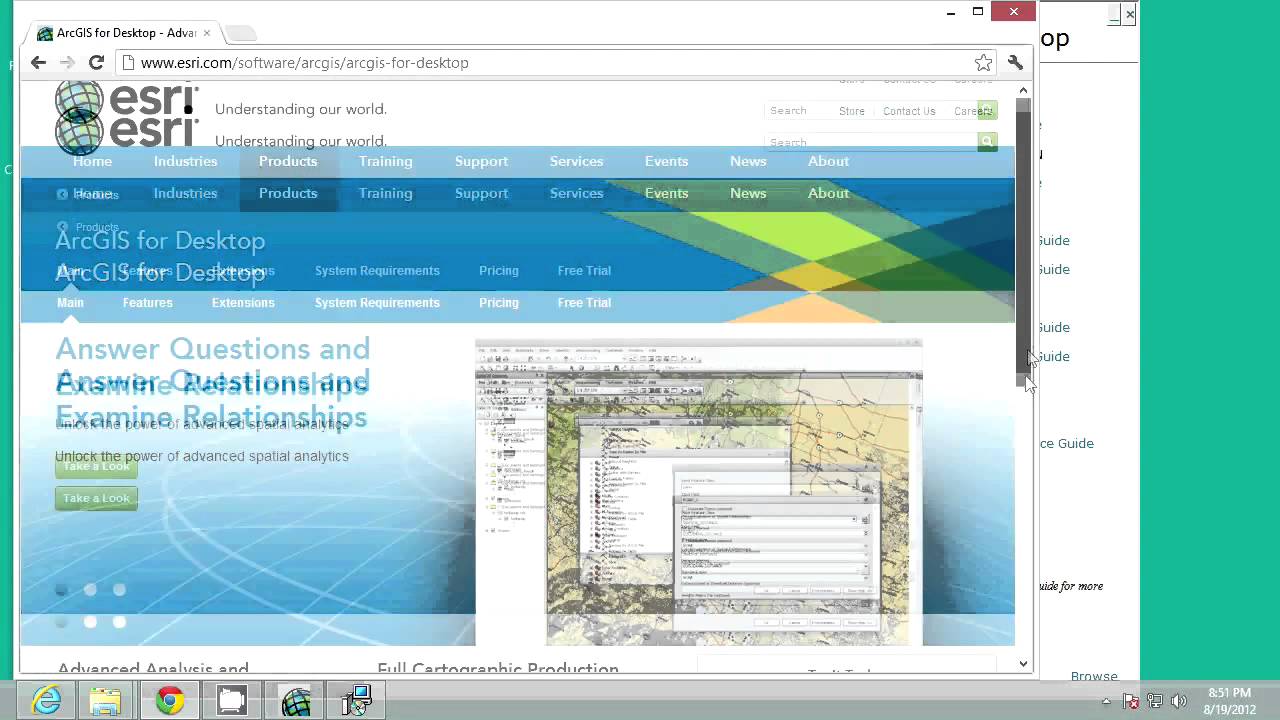Open File Explorer from the taskbar

[106, 701]
